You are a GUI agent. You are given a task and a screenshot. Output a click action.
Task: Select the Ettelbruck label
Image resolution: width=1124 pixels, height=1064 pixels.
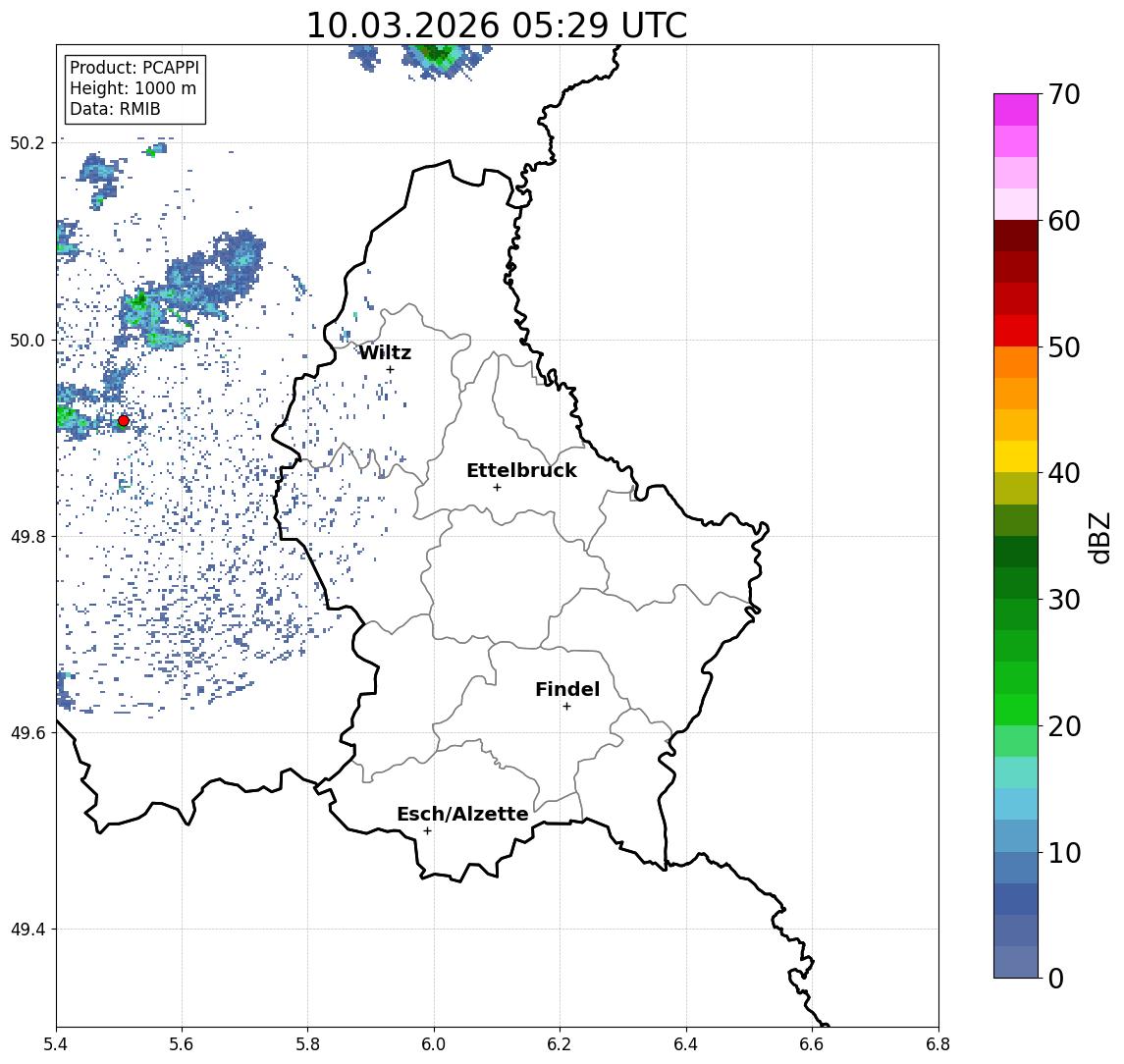point(521,470)
